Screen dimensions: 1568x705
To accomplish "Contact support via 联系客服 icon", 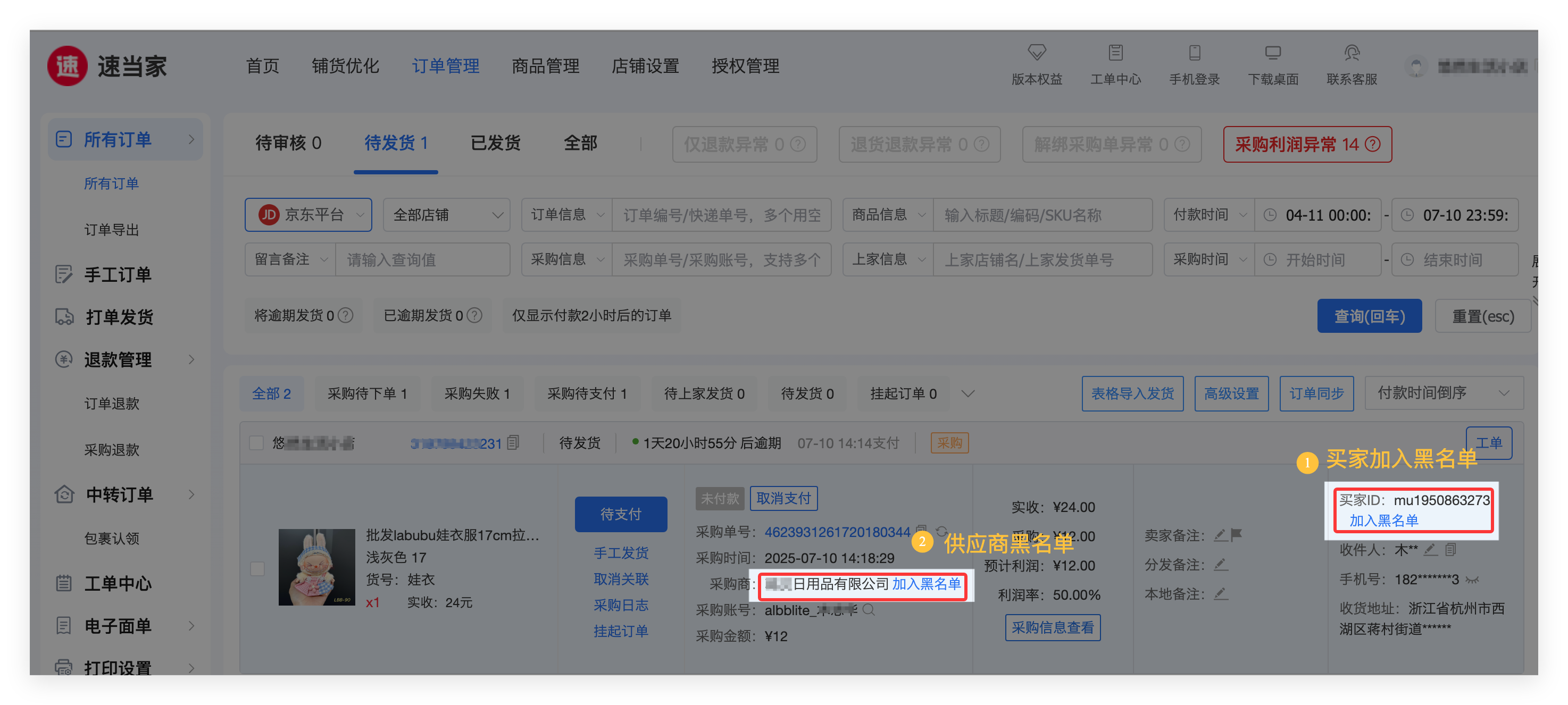I will click(x=1352, y=52).
